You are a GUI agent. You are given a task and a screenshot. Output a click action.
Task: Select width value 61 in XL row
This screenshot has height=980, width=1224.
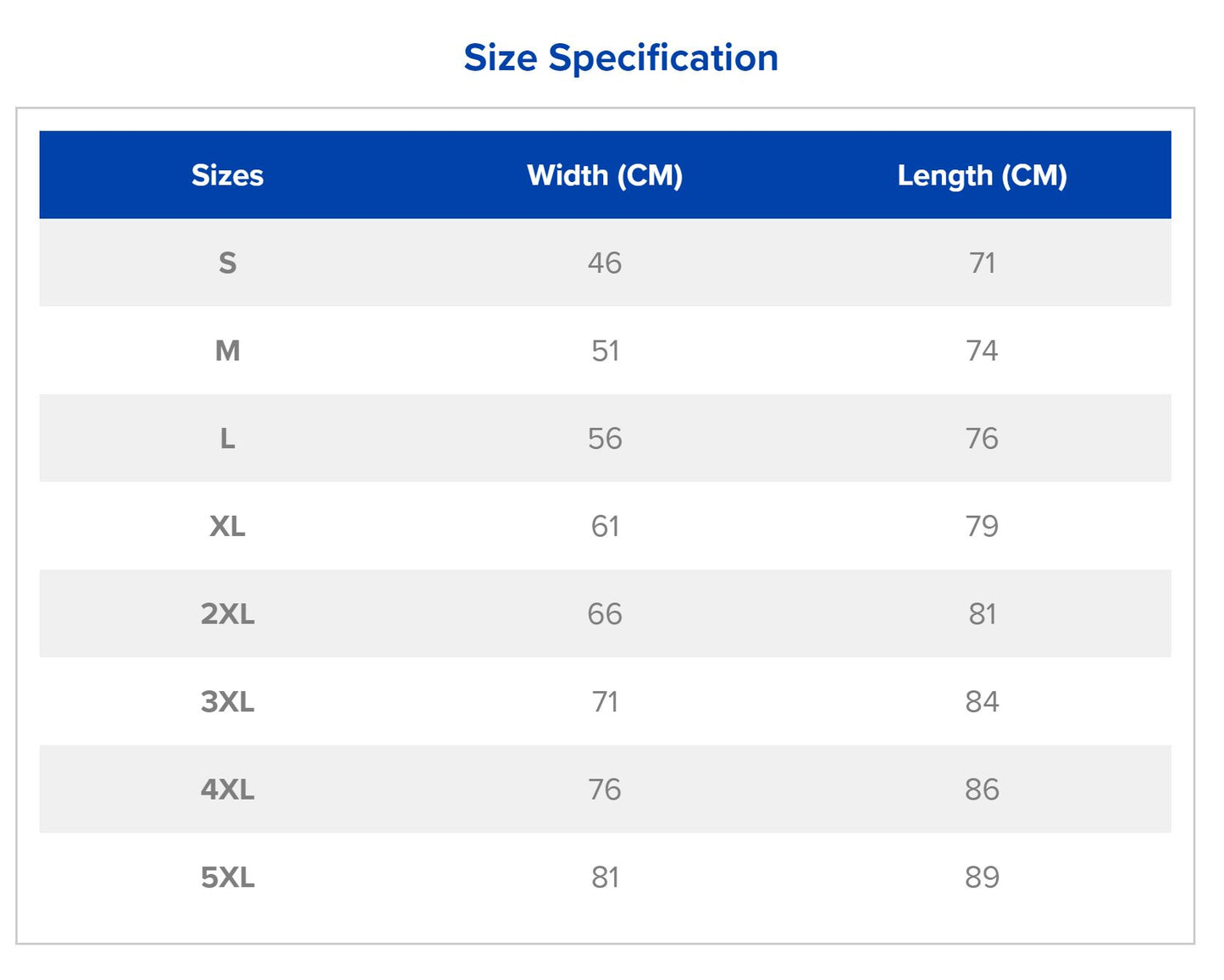(x=604, y=527)
